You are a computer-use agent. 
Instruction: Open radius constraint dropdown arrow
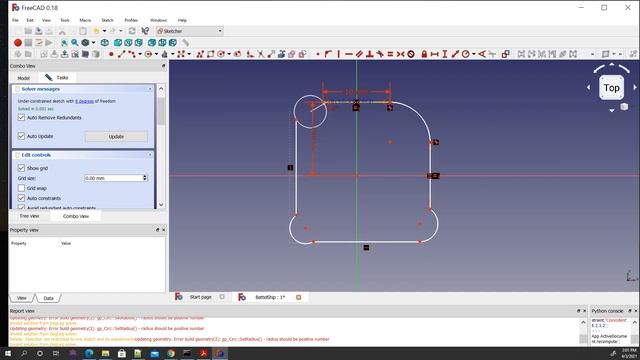(473, 54)
